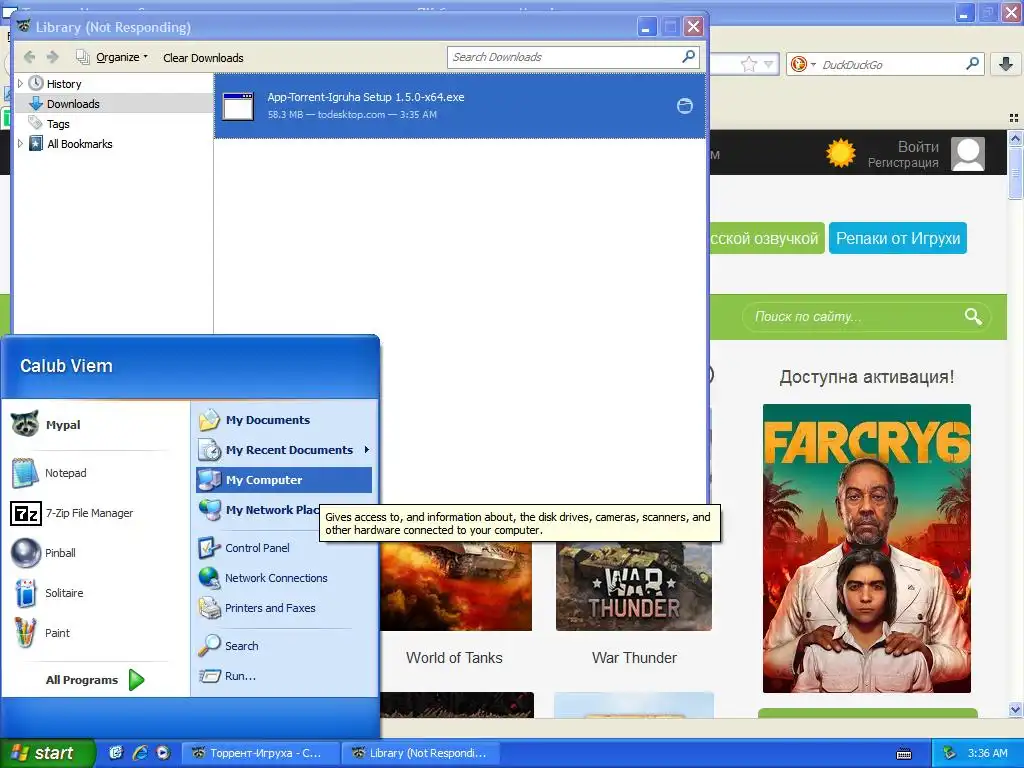Screen dimensions: 1024x768
Task: Toggle sun theme icon on website
Action: (840, 153)
